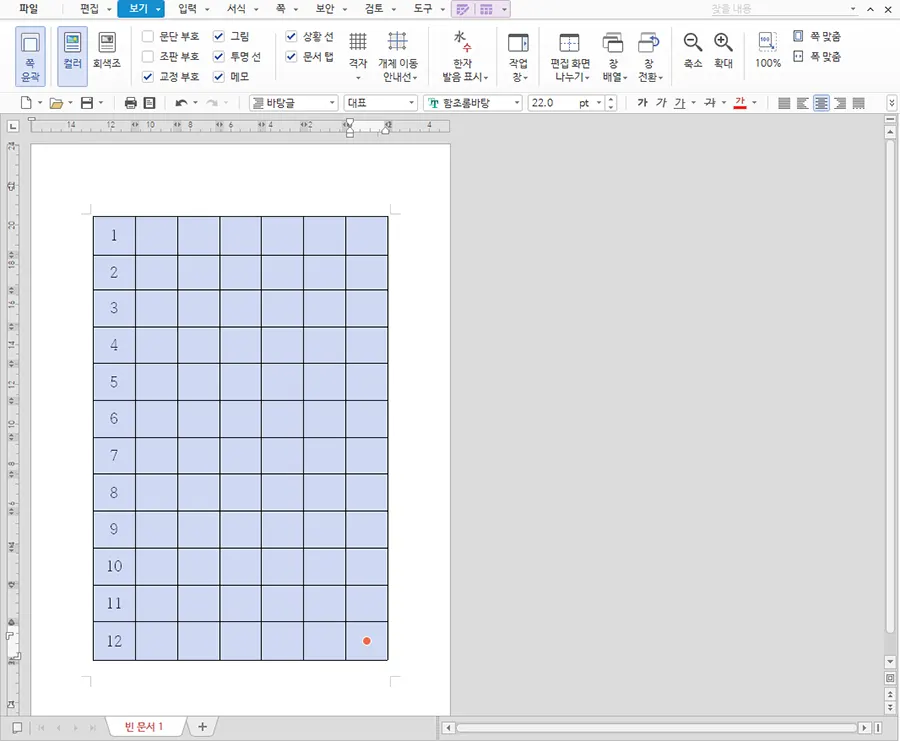Open 한자 발음 표시 options
Image resolution: width=900 pixels, height=741 pixels.
[464, 56]
